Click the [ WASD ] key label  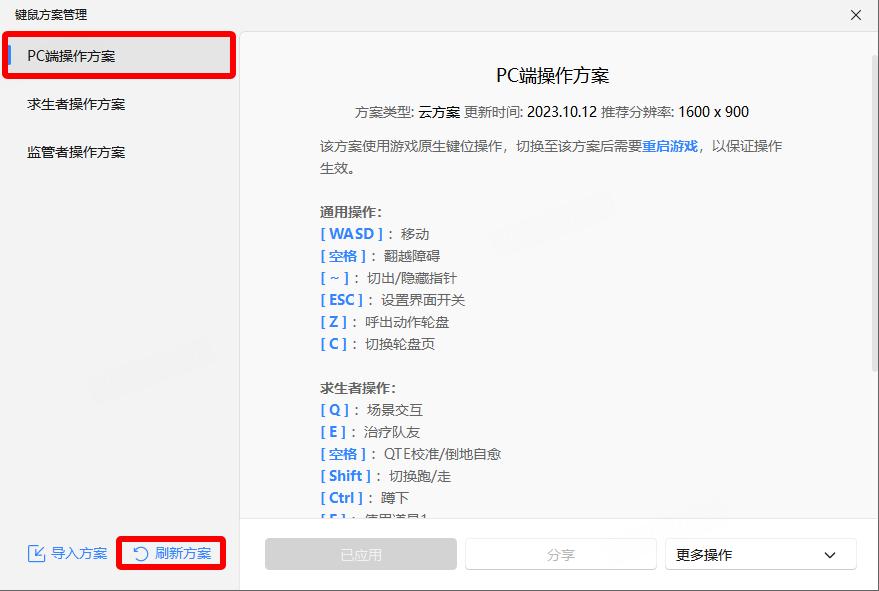tap(351, 234)
